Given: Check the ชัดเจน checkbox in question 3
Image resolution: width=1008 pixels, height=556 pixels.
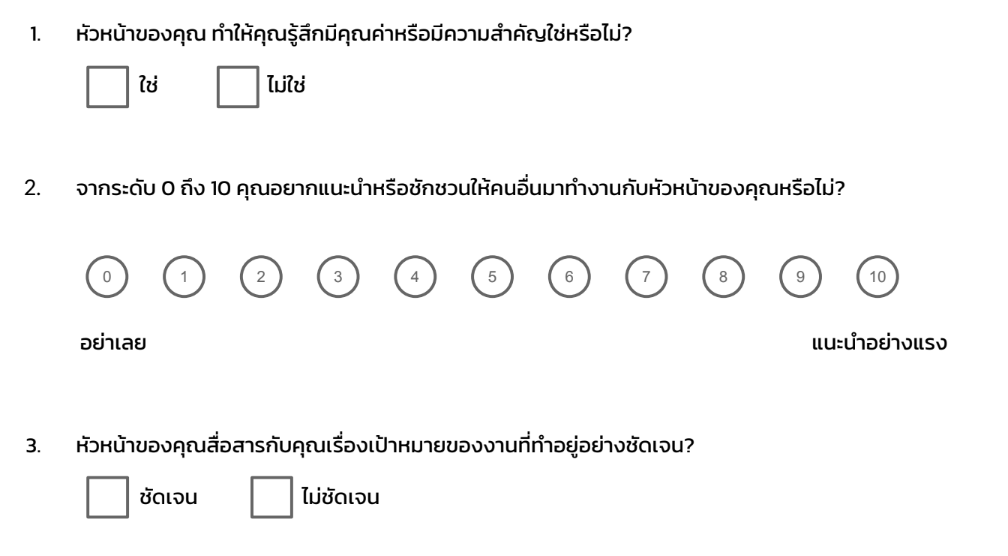Looking at the screenshot, I should (107, 497).
